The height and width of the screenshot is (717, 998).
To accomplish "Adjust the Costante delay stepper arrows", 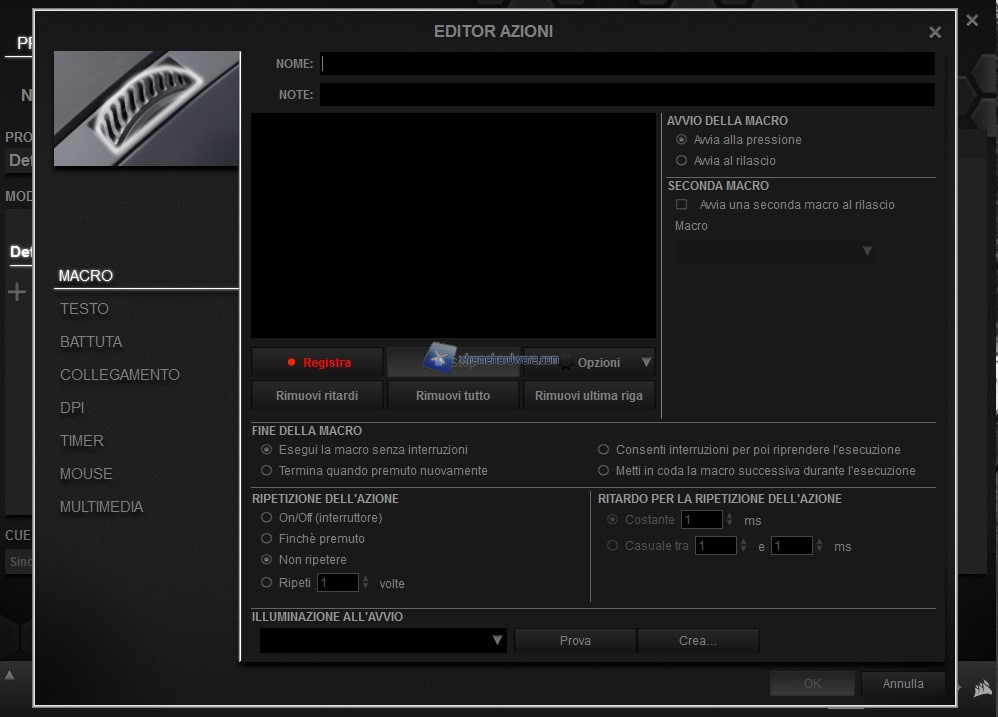I will point(729,520).
